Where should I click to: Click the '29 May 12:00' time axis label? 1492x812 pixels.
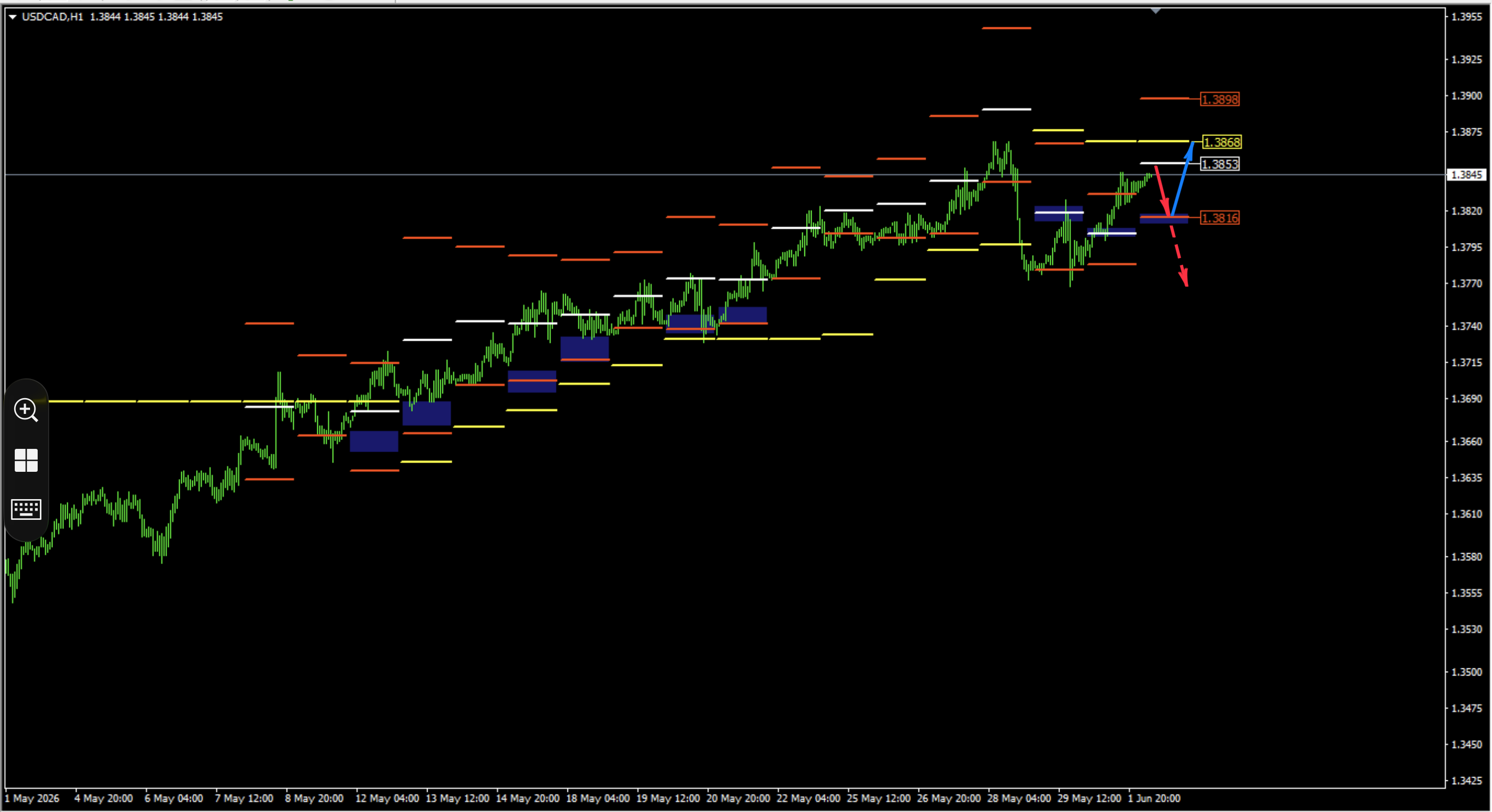pos(1090,799)
